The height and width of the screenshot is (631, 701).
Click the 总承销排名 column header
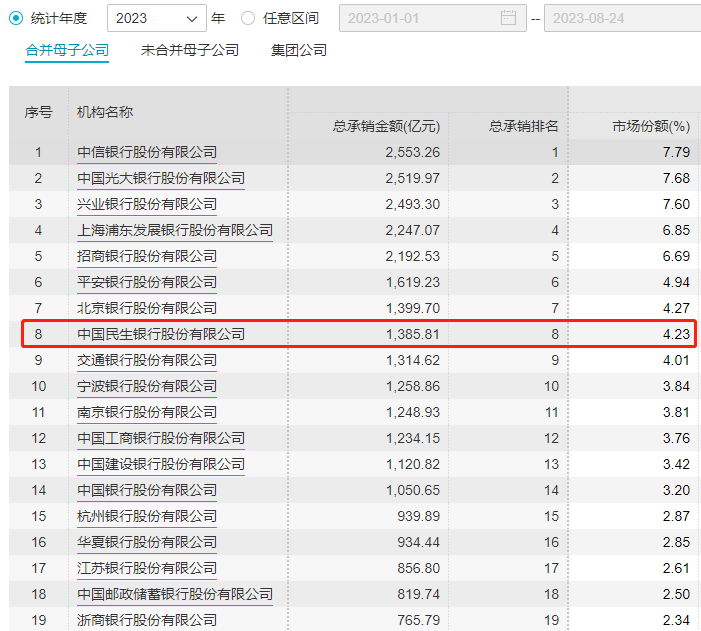(x=523, y=126)
